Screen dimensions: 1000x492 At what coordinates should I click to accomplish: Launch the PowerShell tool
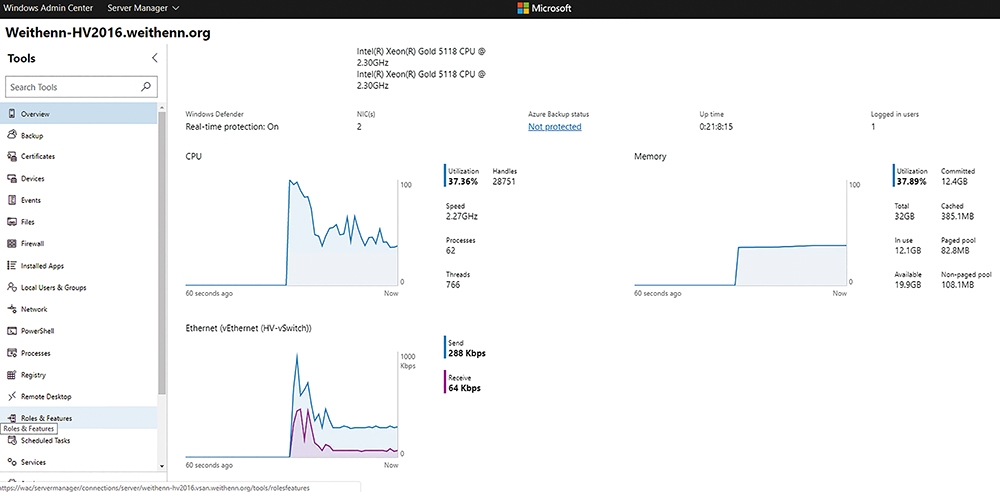[78, 331]
